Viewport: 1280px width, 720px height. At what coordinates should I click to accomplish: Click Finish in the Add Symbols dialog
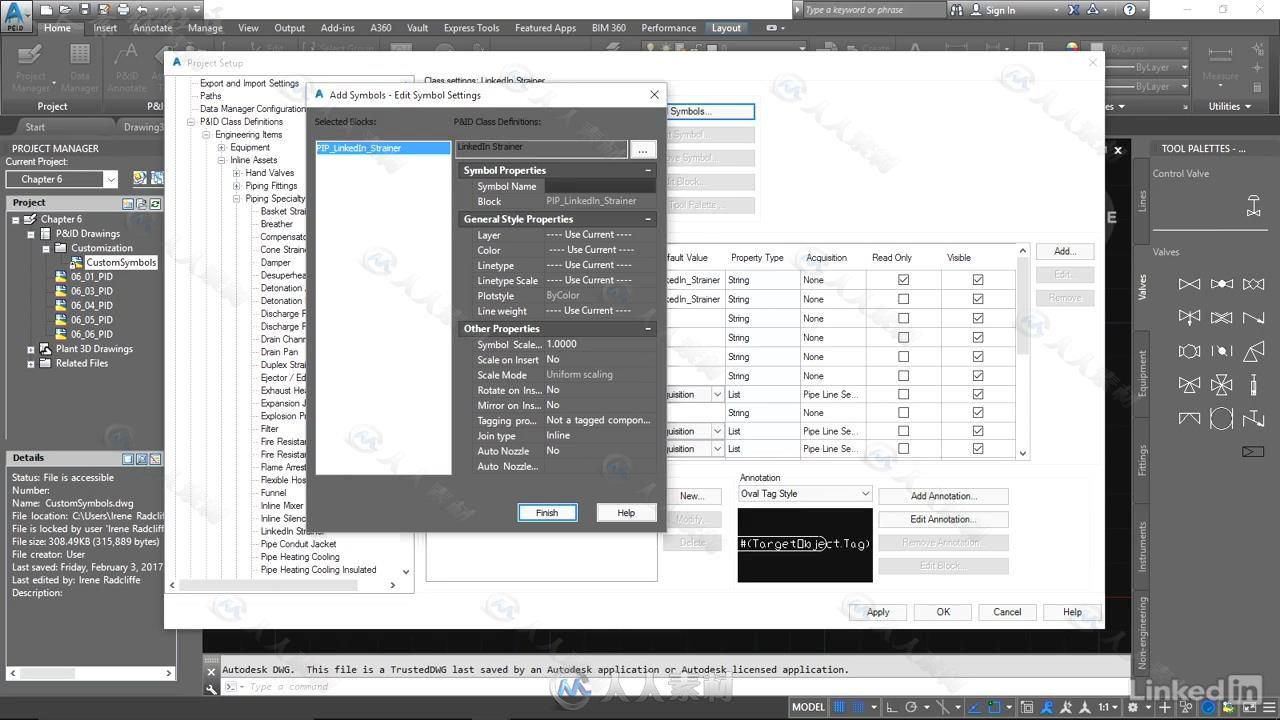click(547, 513)
